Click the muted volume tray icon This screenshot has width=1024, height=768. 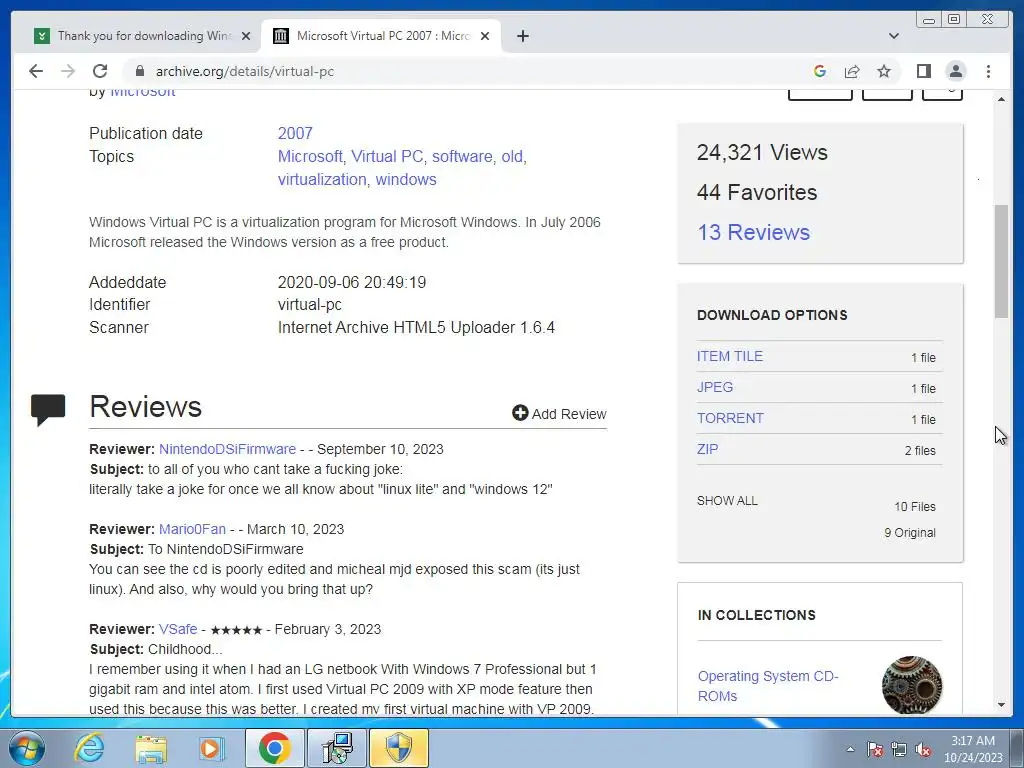923,749
